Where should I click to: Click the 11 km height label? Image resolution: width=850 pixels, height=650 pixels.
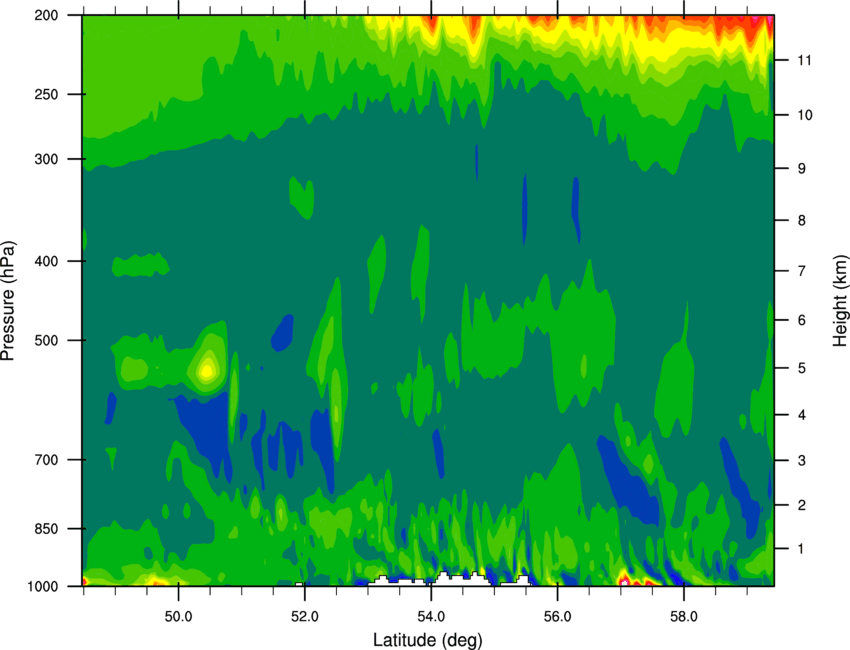(x=804, y=60)
